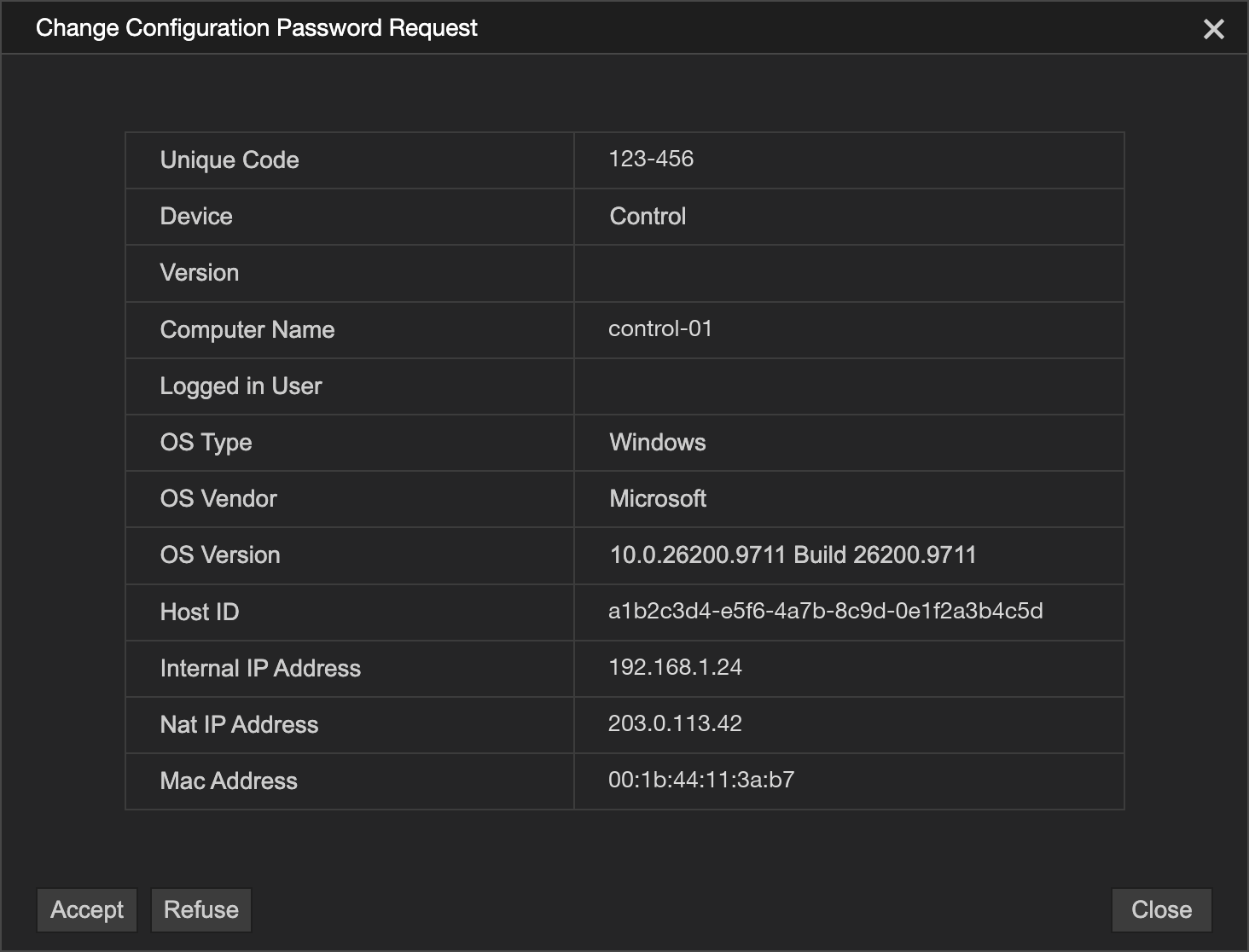Select the OS version 10.0.26200.9711 Build text
Image resolution: width=1249 pixels, height=952 pixels.
click(793, 555)
